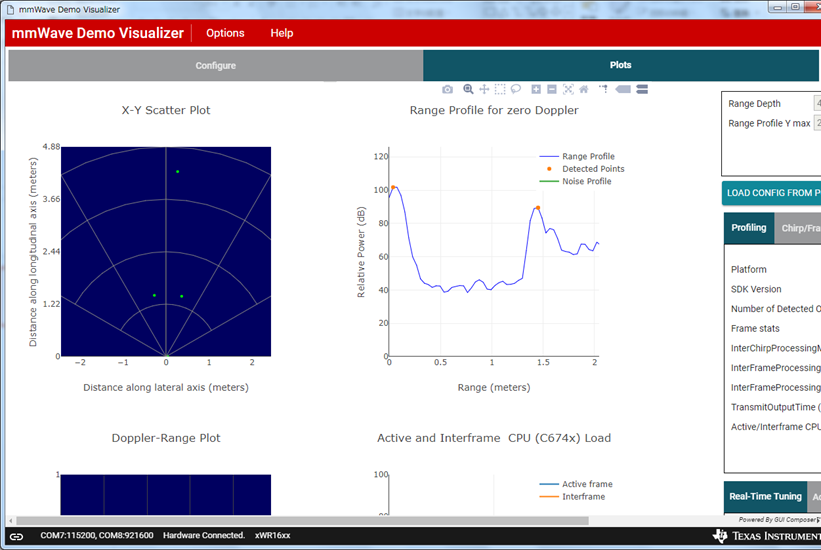Toggle Noise Profile legend entry
Viewport: 821px width, 550px height.
tap(575, 181)
